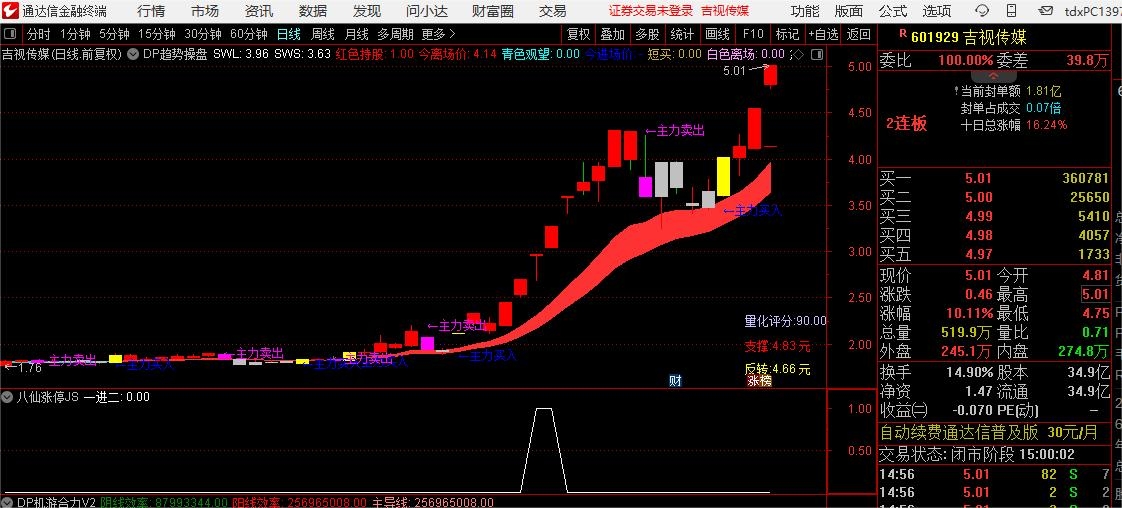Click the 多股 multi-stock button

pyautogui.click(x=647, y=34)
